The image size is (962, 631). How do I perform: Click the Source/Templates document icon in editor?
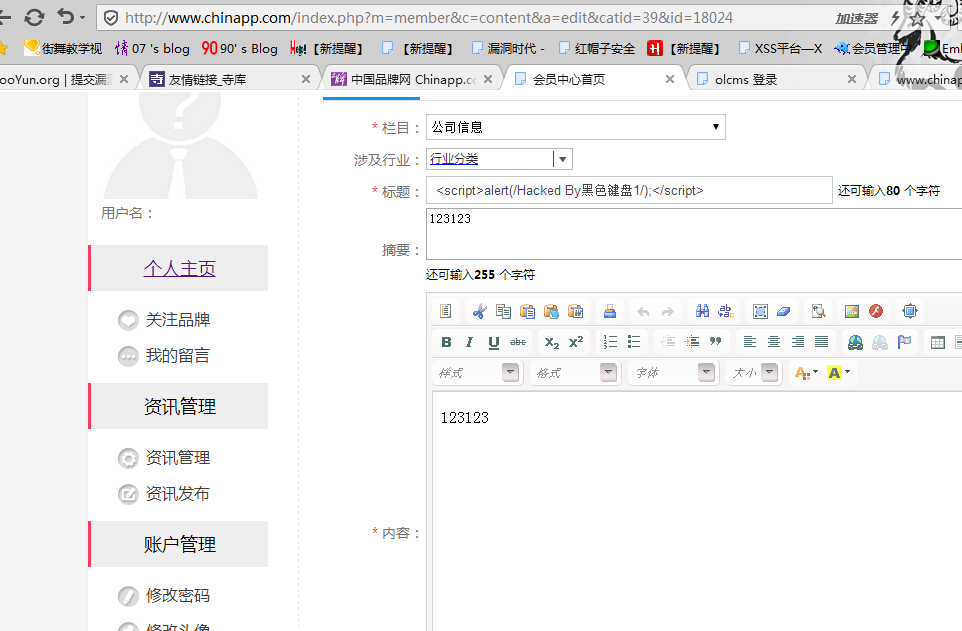coord(445,311)
